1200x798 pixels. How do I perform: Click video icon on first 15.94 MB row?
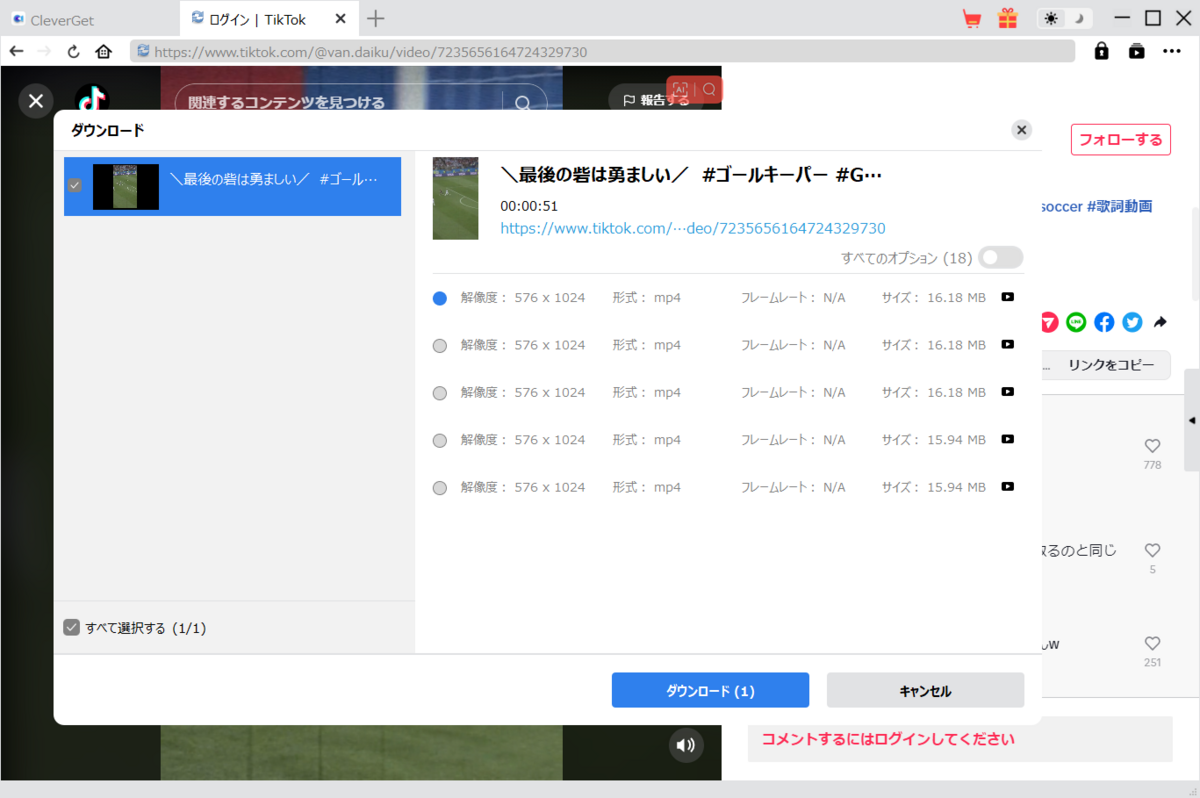(1008, 439)
